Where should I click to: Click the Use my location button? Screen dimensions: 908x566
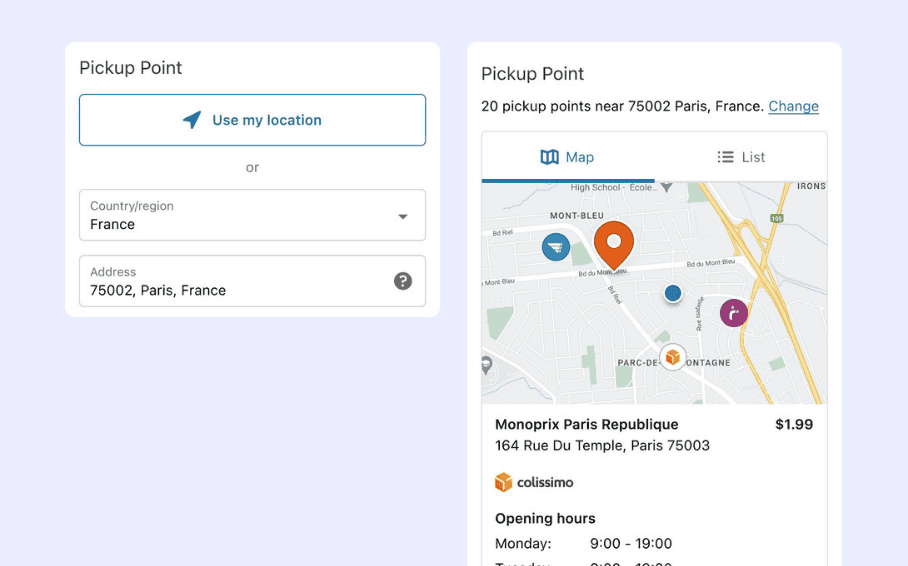[x=252, y=120]
